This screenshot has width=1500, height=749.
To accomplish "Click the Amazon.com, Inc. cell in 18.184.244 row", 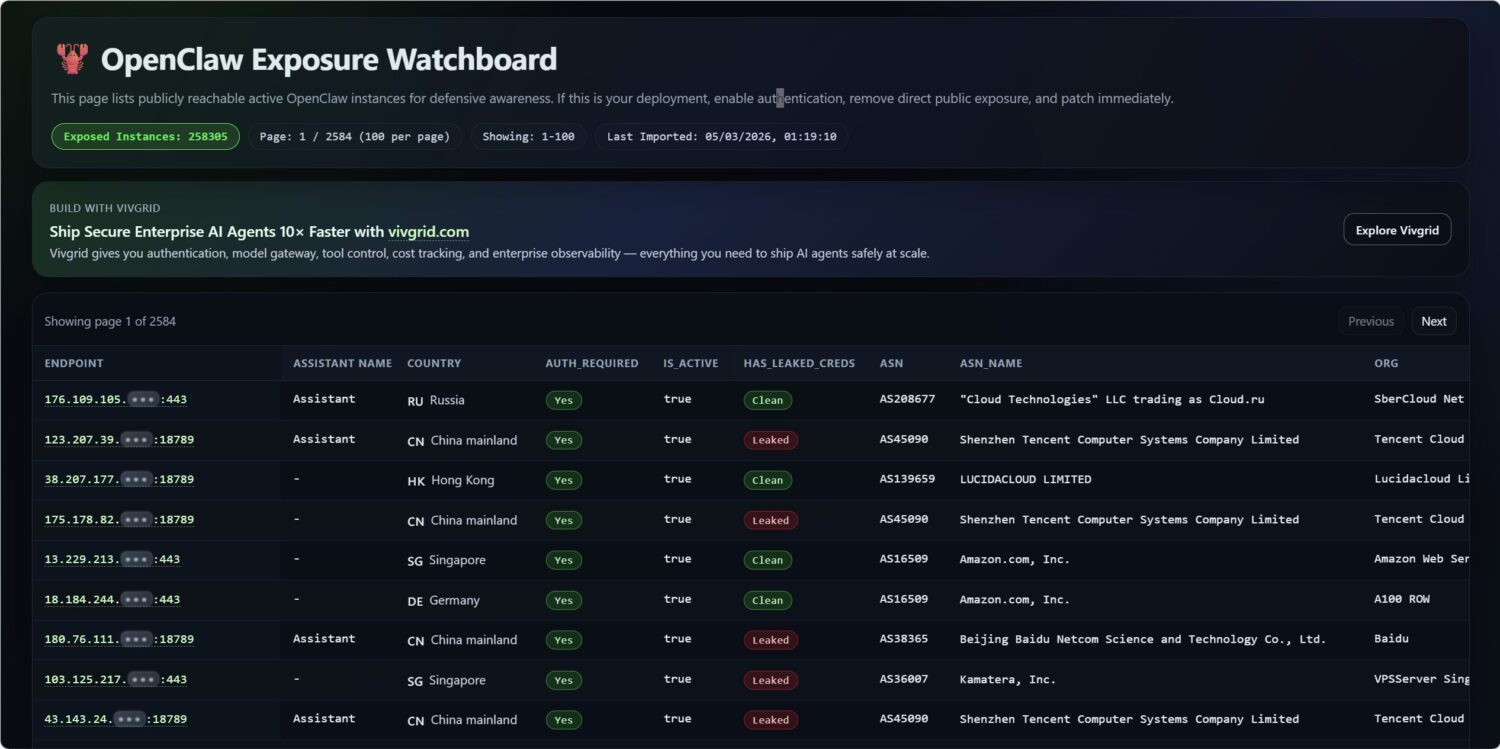I will [x=1015, y=599].
